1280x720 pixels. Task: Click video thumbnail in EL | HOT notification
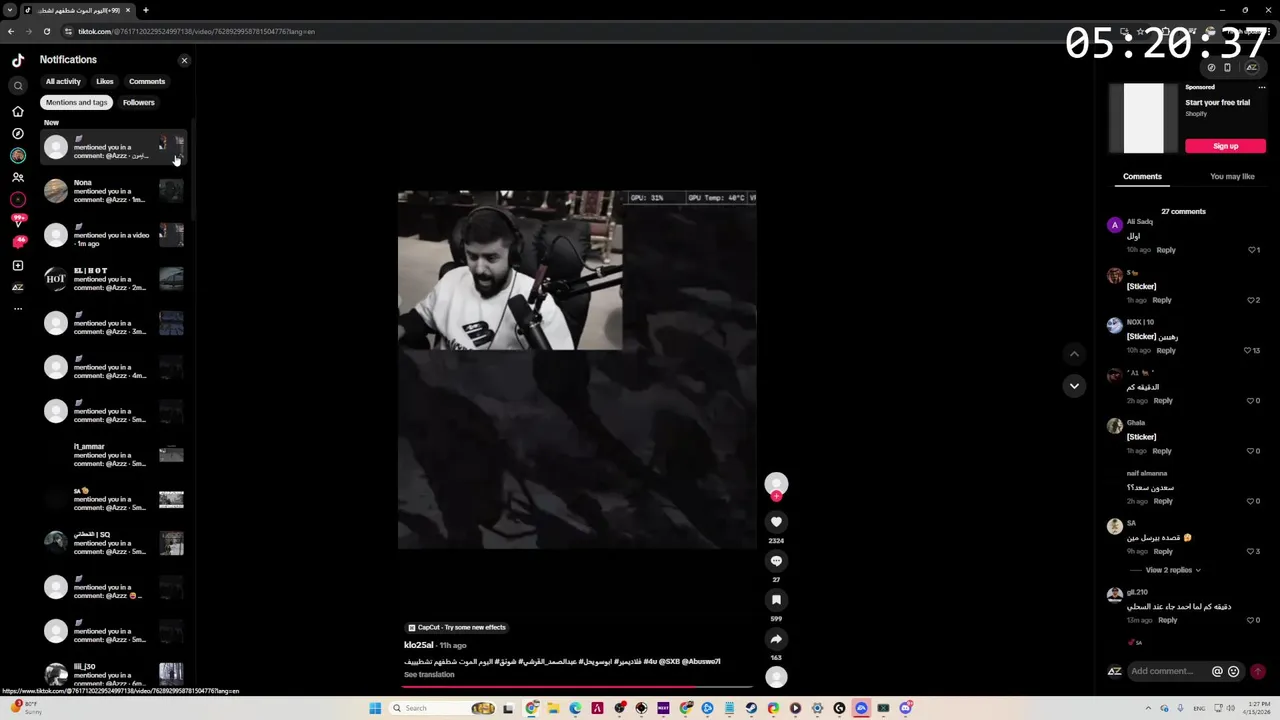coord(171,279)
